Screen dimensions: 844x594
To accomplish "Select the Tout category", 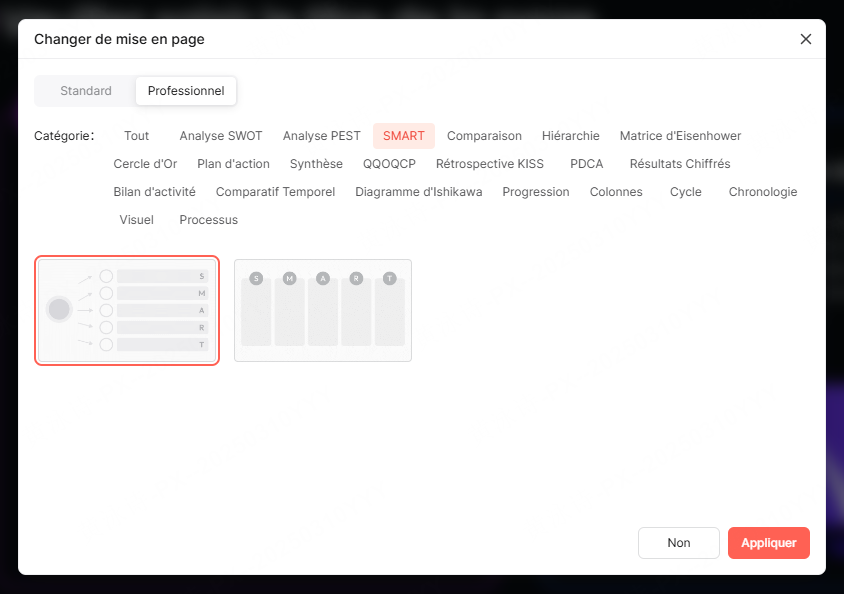I will (x=136, y=136).
